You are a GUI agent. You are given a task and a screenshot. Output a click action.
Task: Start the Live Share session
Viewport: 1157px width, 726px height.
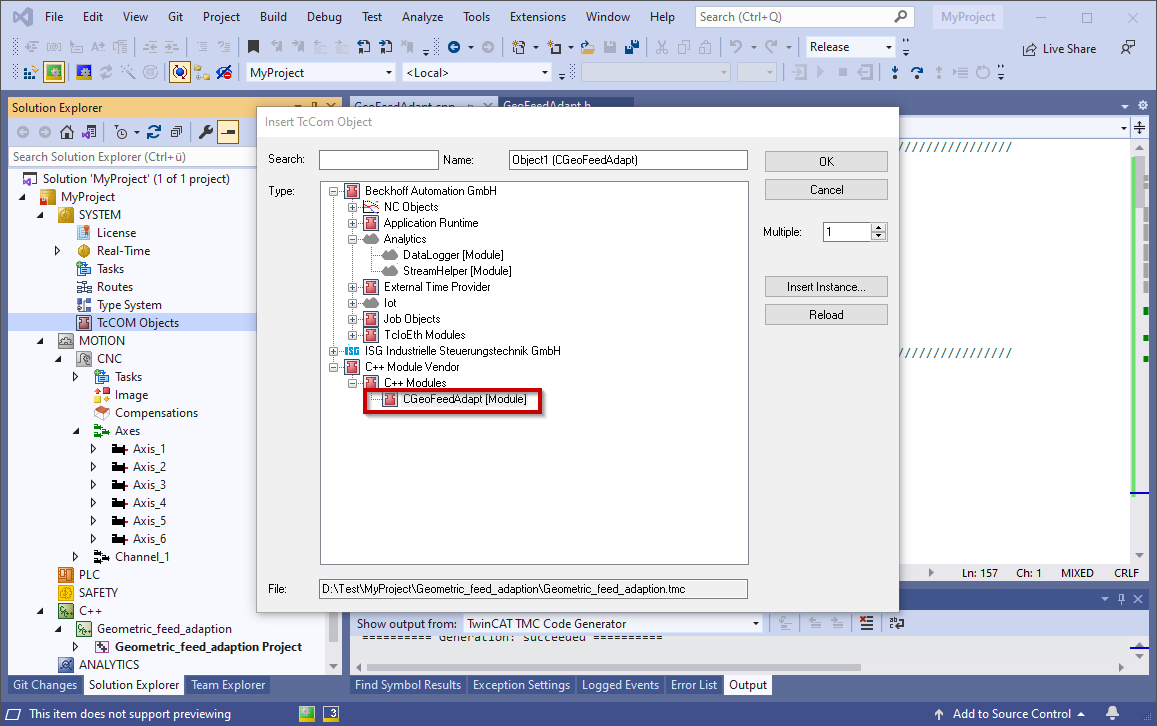point(1059,48)
